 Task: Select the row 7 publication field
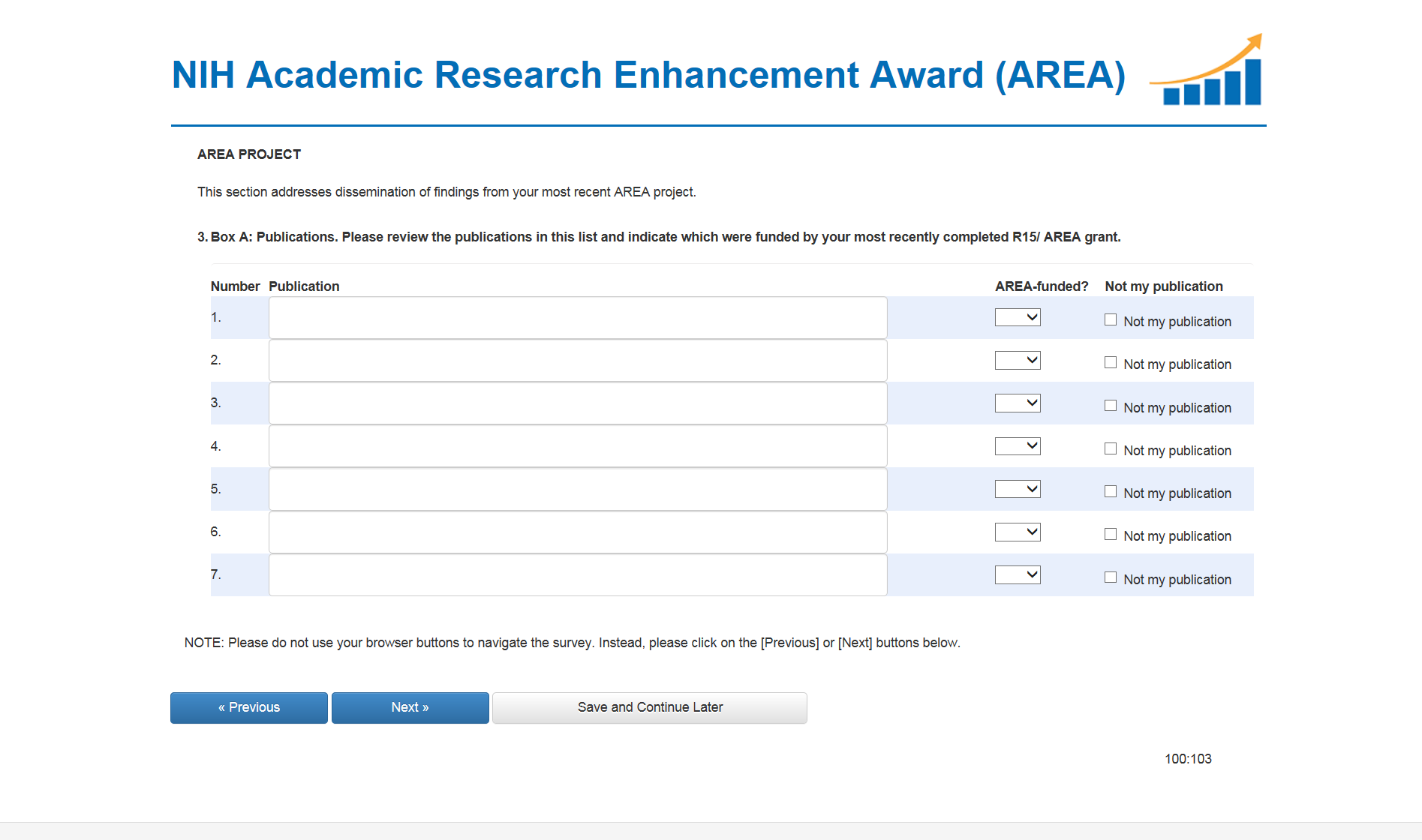click(578, 575)
